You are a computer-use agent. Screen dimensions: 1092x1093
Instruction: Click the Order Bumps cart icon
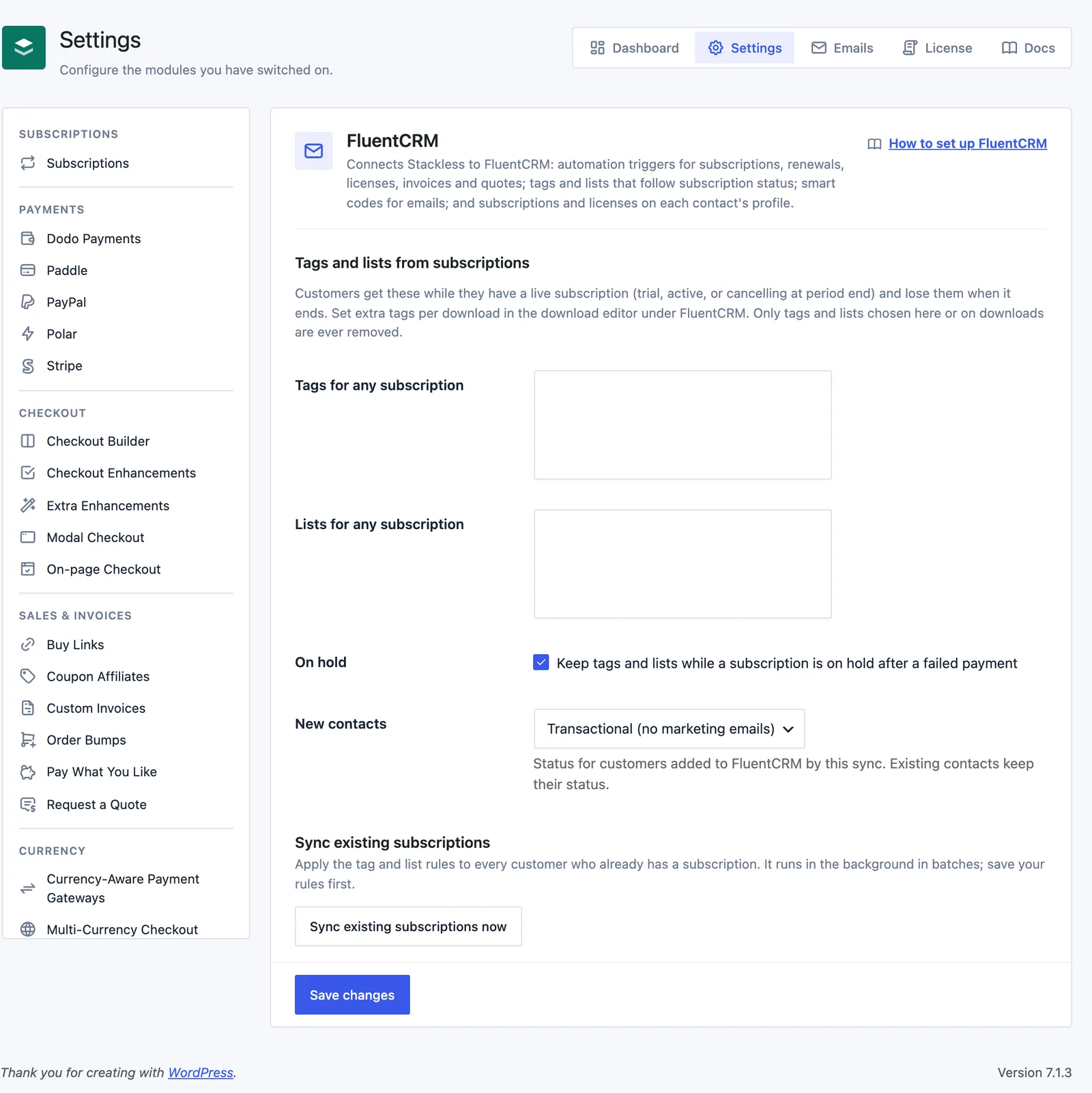pos(28,740)
